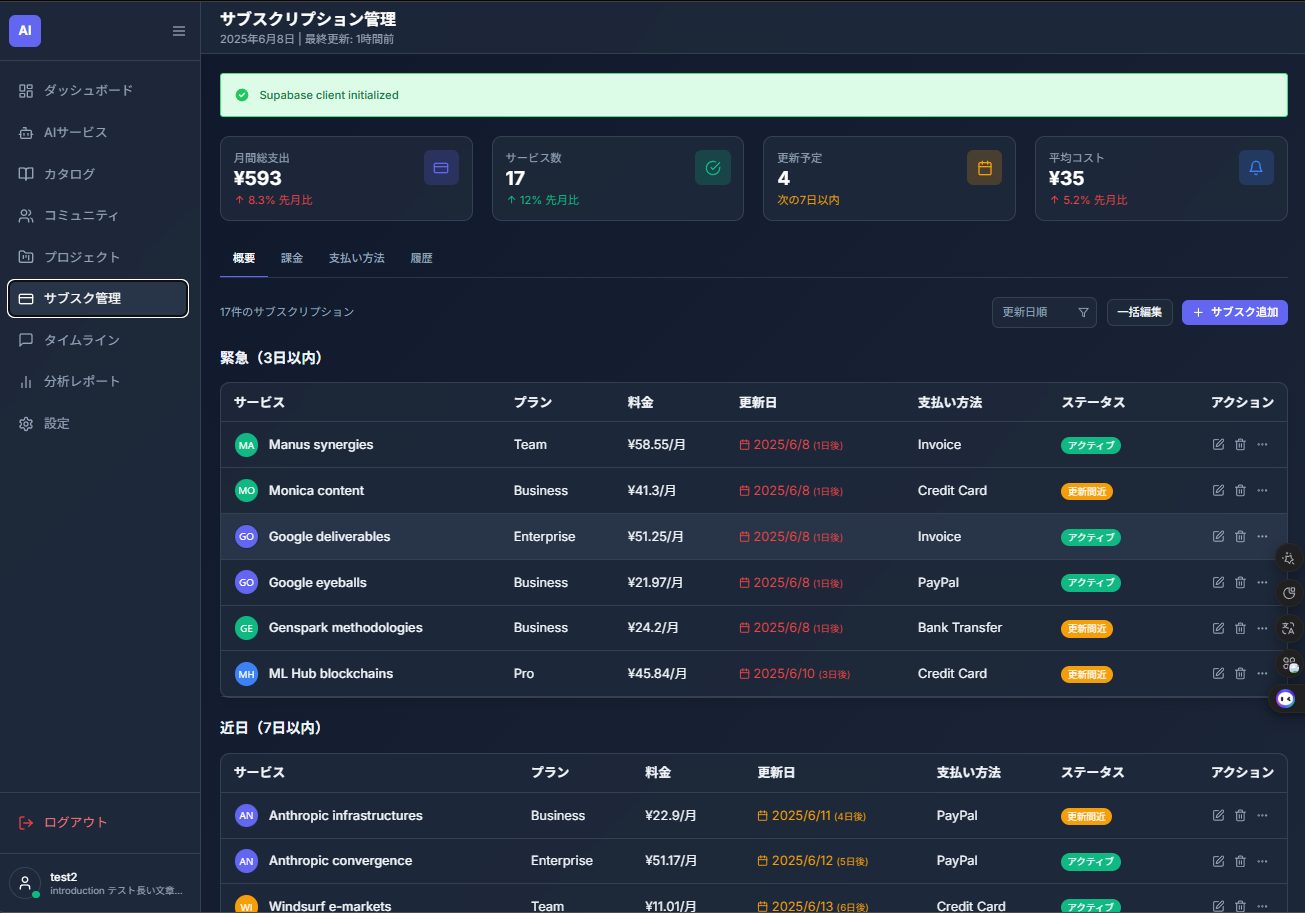Expand three-dot menu for Anthropic convergence

pyautogui.click(x=1262, y=861)
